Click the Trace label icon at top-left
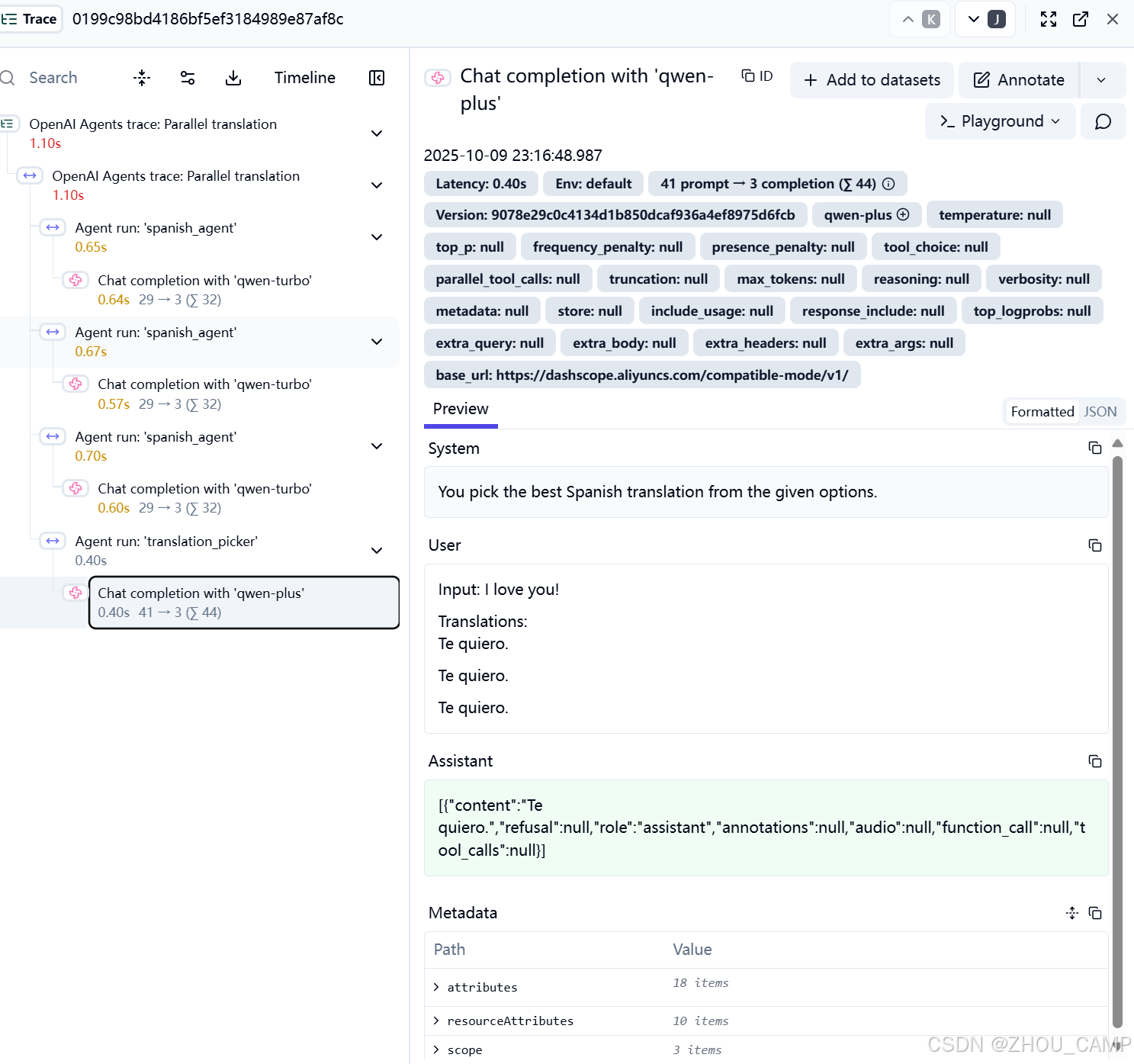This screenshot has height=1064, width=1134. click(8, 19)
